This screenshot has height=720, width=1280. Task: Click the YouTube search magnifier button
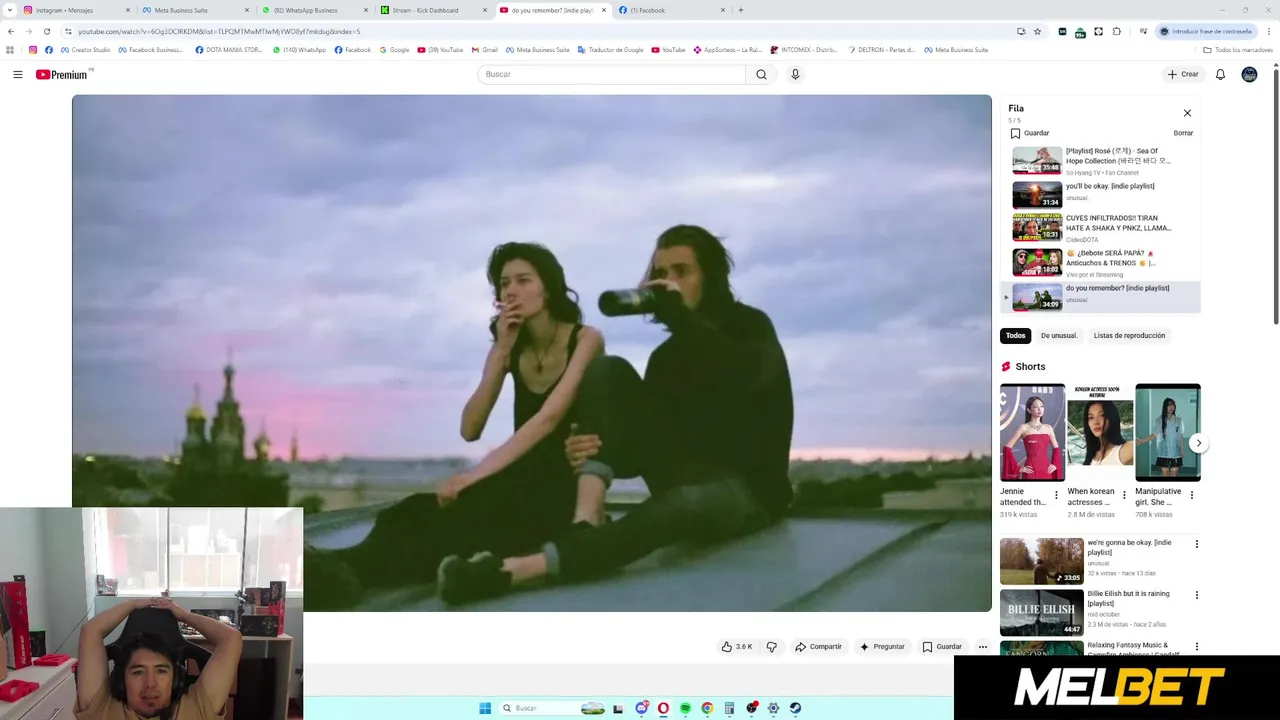click(761, 74)
